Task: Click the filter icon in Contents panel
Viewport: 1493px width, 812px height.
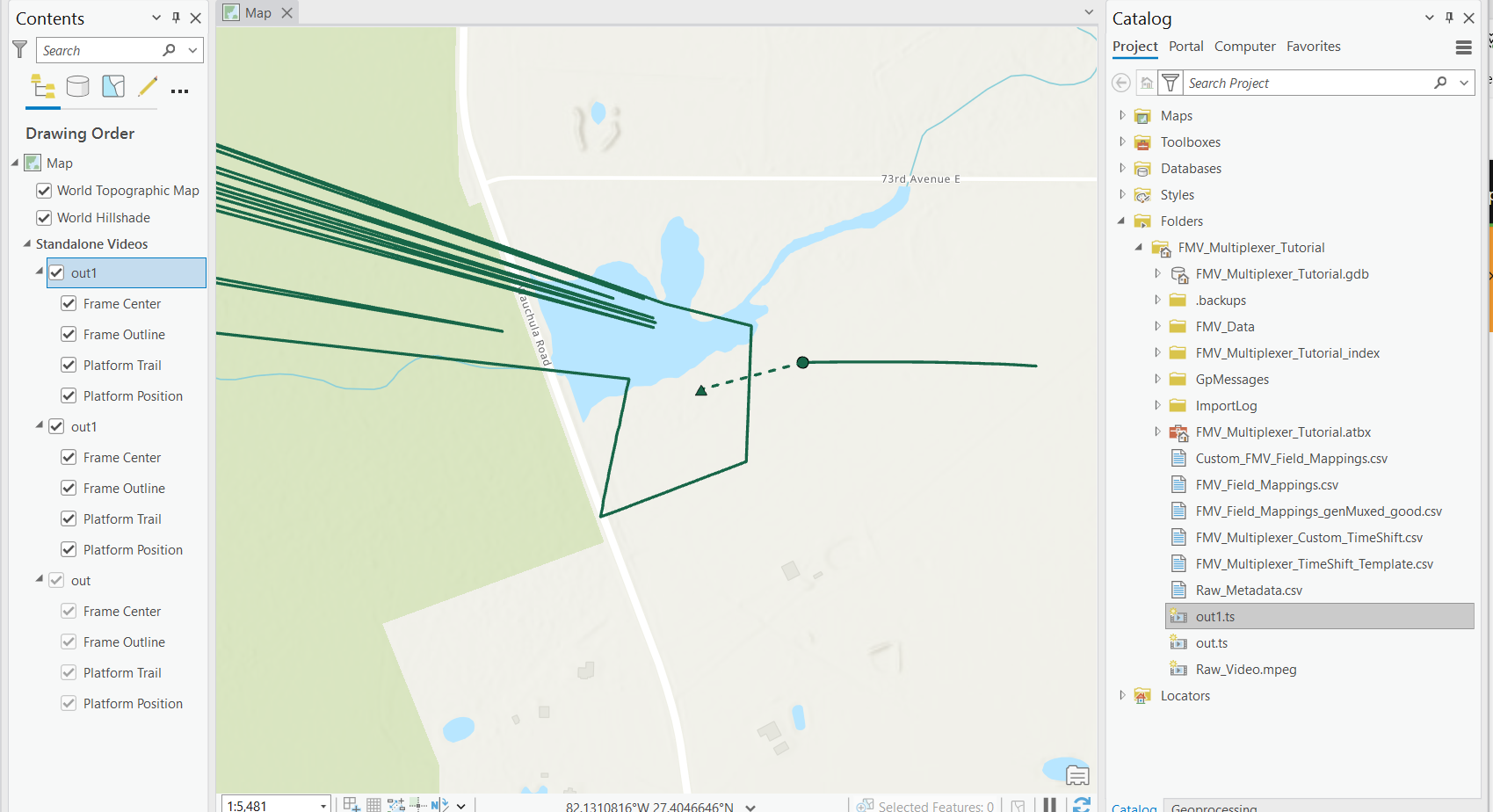Action: click(x=19, y=49)
